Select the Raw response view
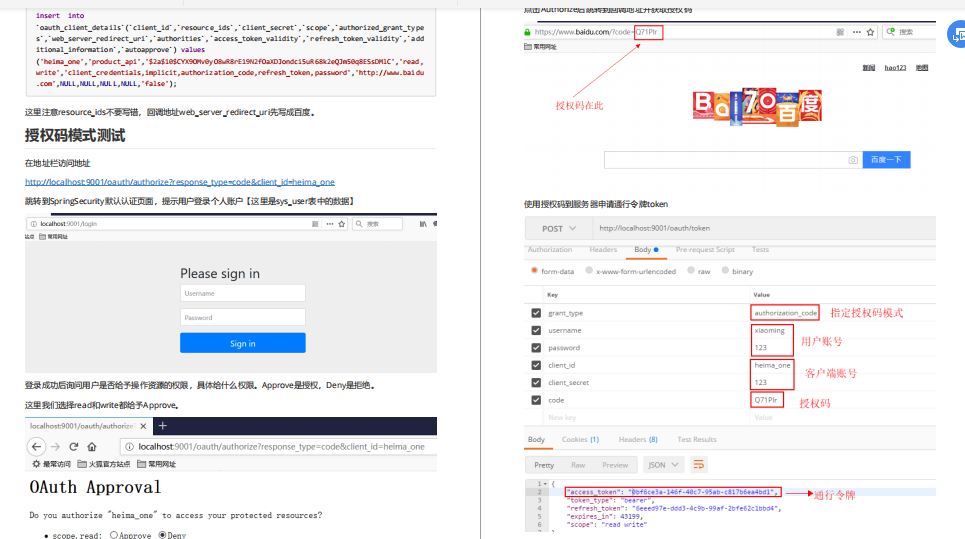965x539 pixels. [x=578, y=465]
